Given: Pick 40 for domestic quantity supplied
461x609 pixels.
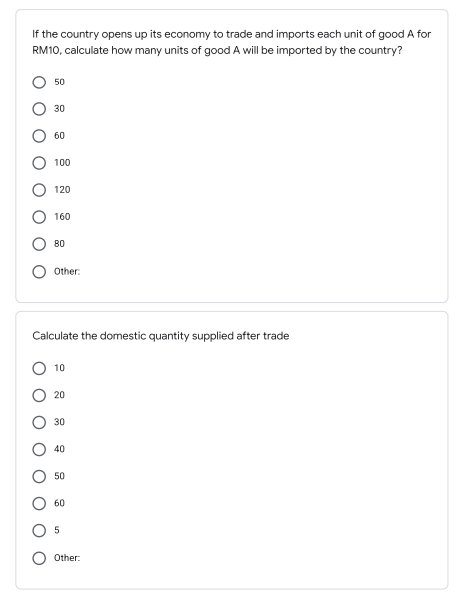Looking at the screenshot, I should coord(39,449).
